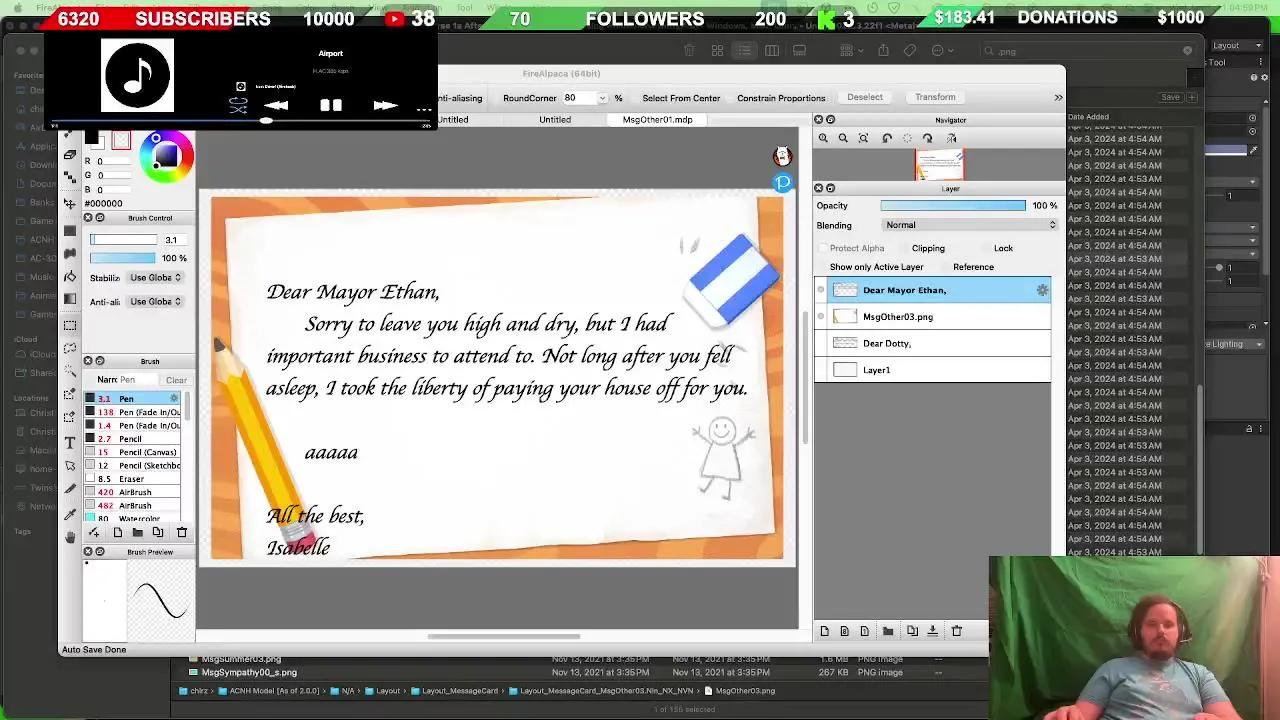Switch to MsgOther01.mdp tab
The image size is (1280, 720).
point(657,119)
